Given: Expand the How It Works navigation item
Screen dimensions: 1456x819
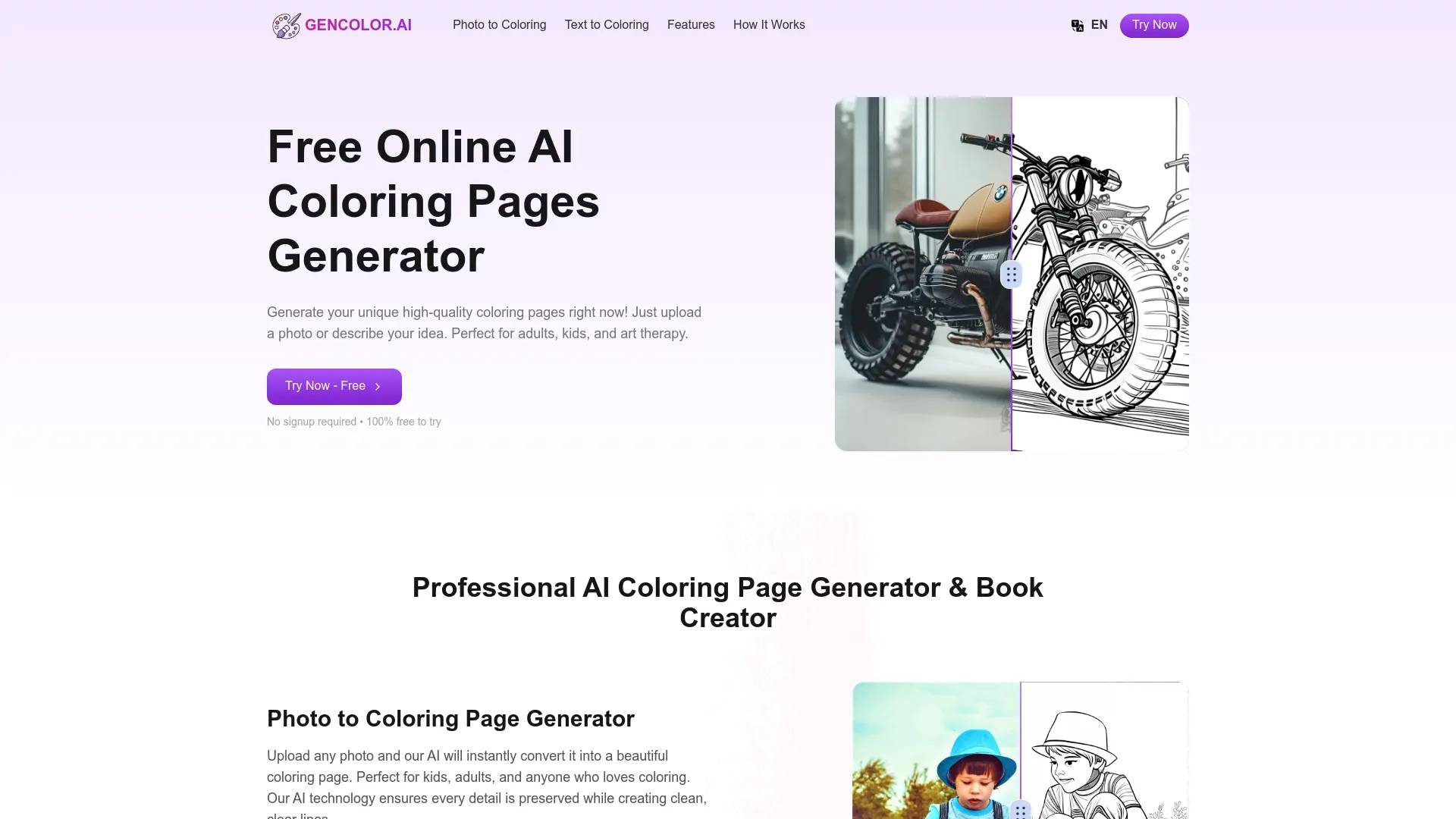Looking at the screenshot, I should pos(768,24).
